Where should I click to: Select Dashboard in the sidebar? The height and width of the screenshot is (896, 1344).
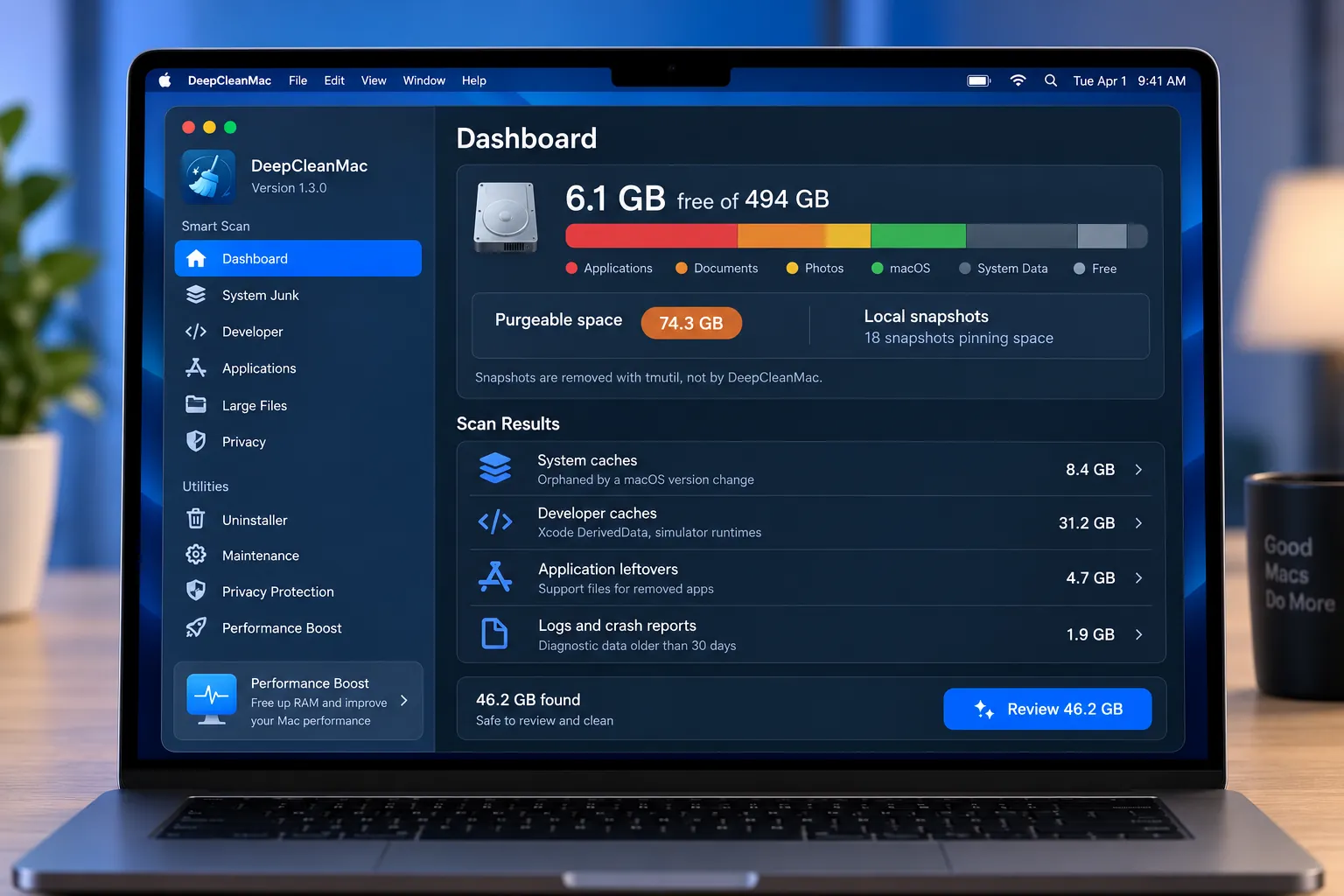tap(298, 258)
